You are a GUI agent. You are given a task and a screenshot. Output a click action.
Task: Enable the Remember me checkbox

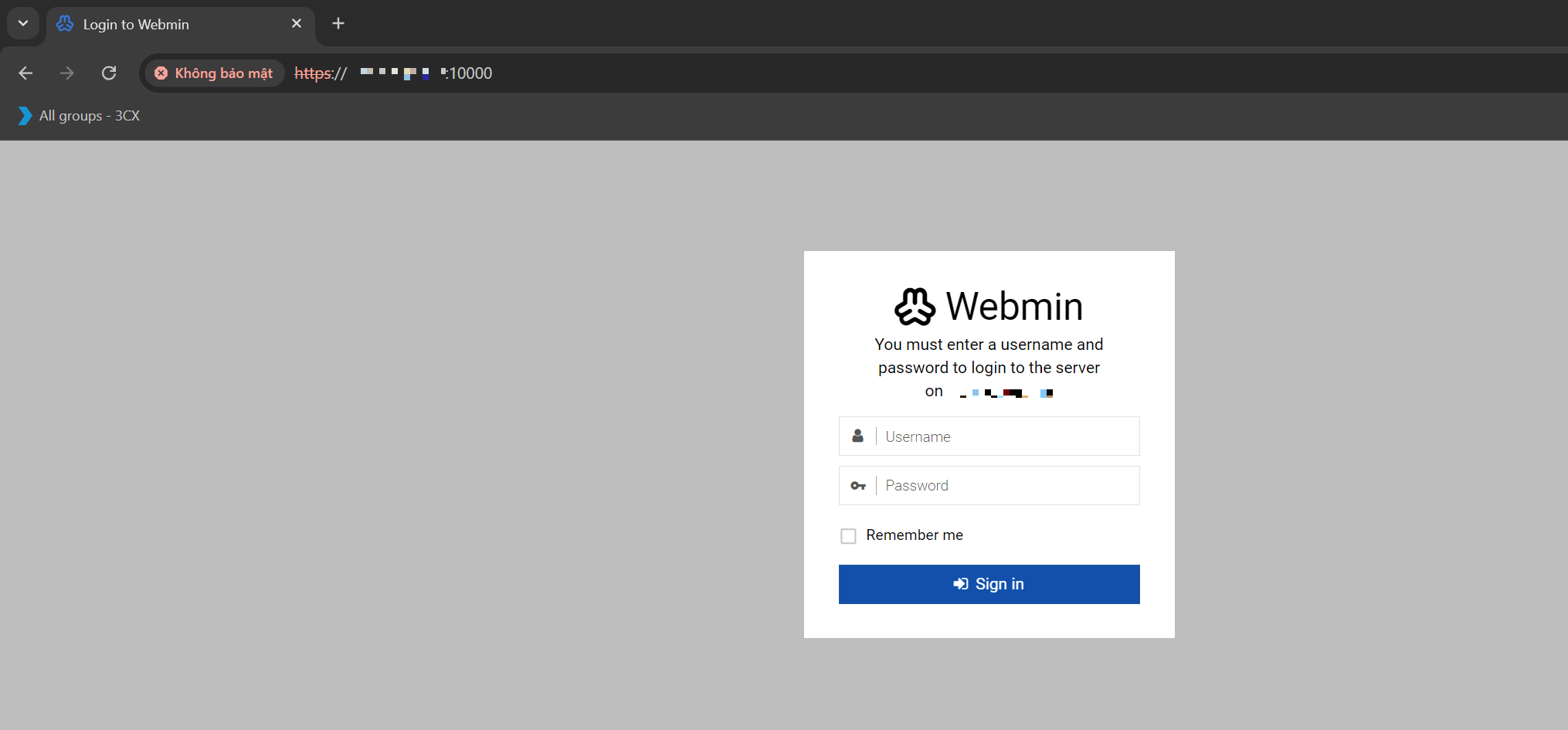[848, 536]
